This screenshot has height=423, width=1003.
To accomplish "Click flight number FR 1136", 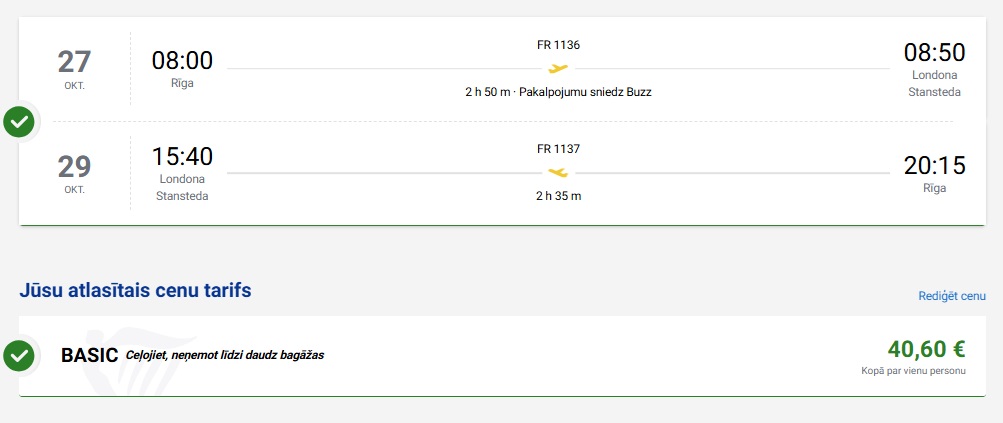I will tap(558, 45).
